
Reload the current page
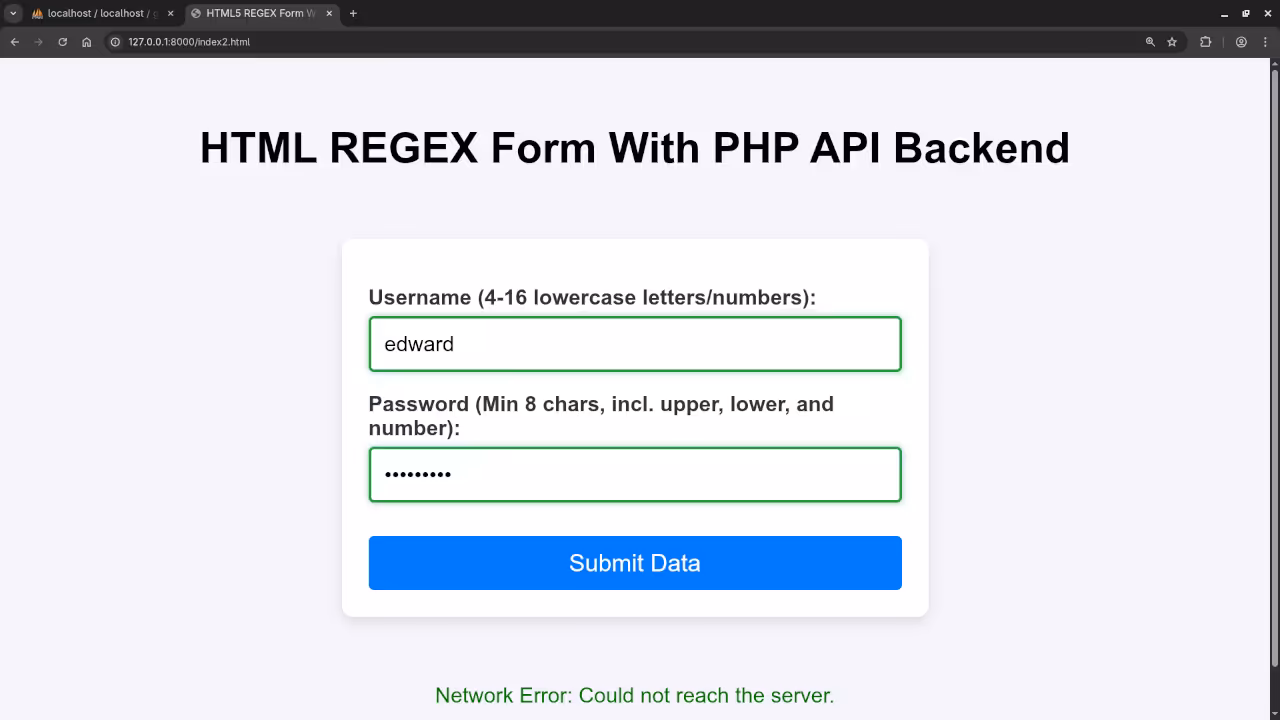62,42
